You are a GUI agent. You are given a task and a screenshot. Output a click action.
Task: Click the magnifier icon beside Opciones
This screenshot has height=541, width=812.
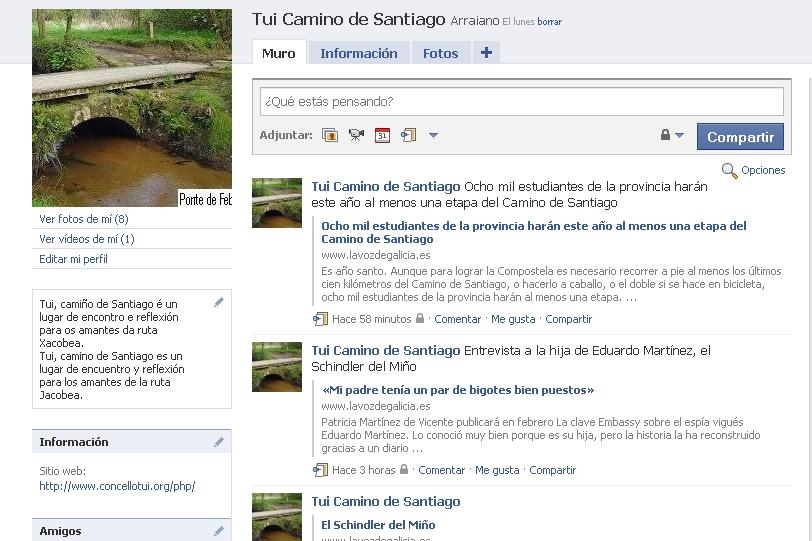coord(729,171)
